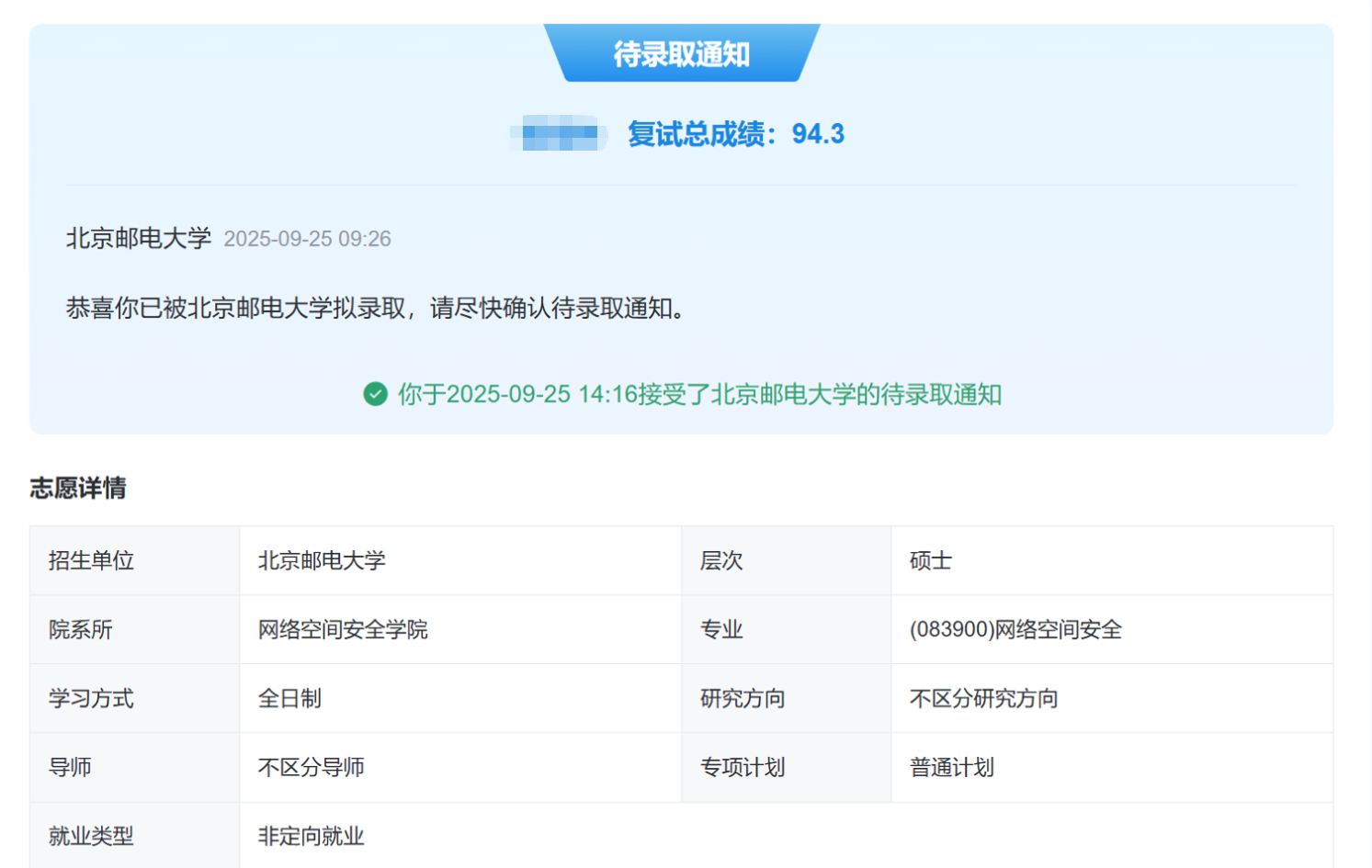1372x868 pixels.
Task: Click the 导师 label cell
Action: (x=135, y=767)
